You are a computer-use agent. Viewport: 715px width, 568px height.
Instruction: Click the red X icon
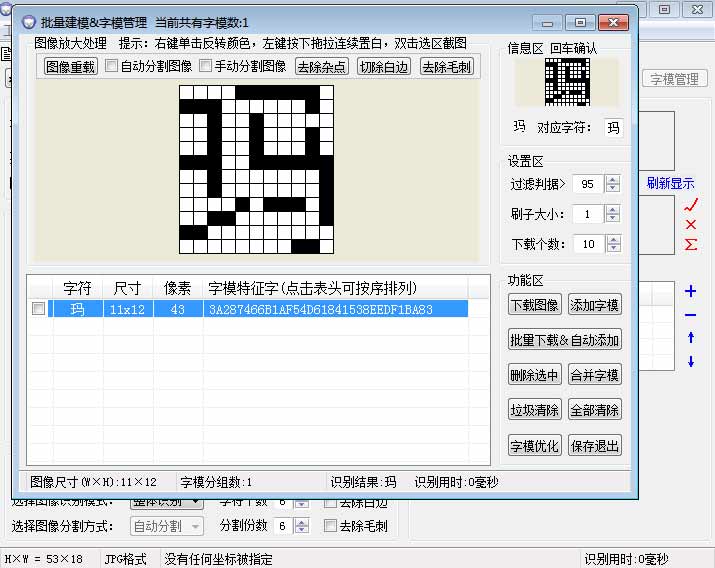[690, 225]
